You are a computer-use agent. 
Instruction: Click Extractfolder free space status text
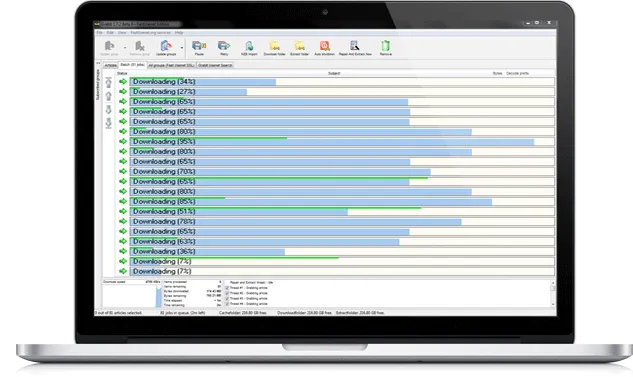tap(360, 313)
